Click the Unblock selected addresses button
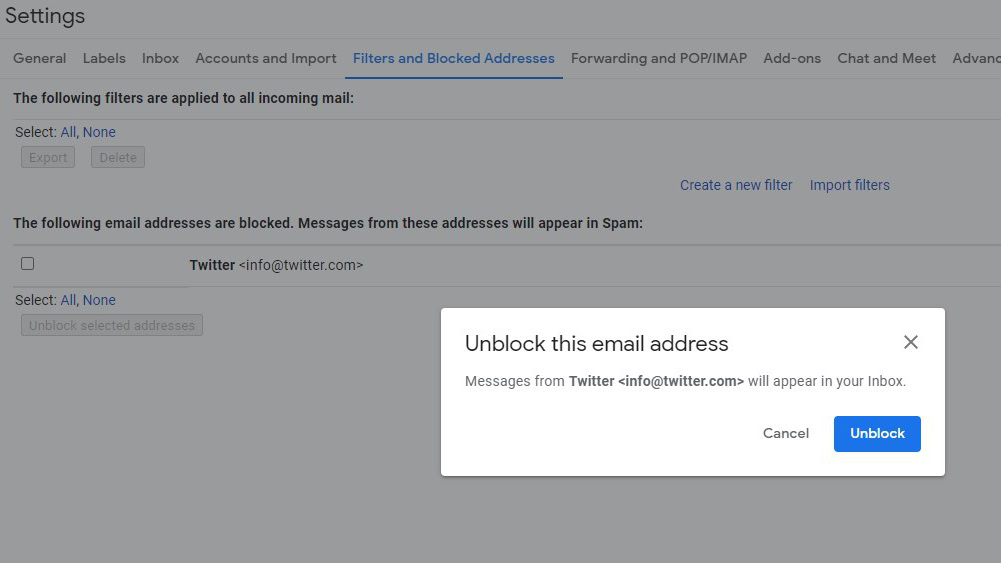Image resolution: width=1001 pixels, height=563 pixels. [112, 325]
